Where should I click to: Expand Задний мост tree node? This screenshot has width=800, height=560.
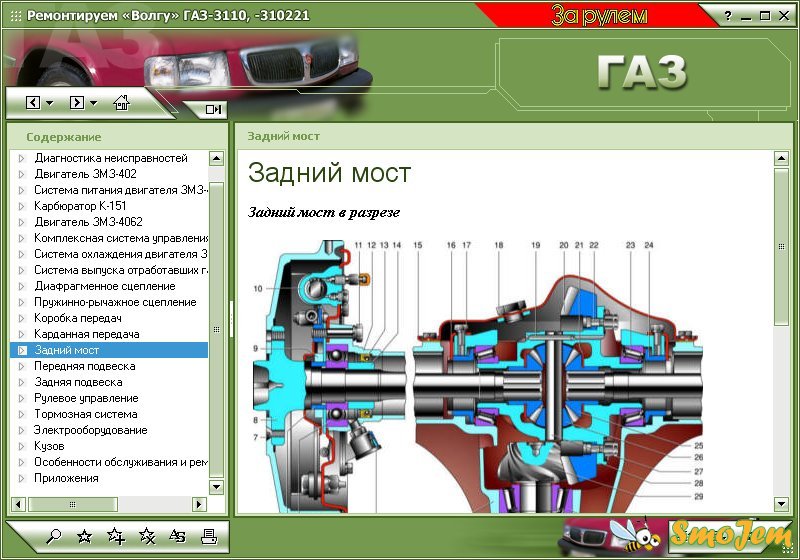(22, 350)
